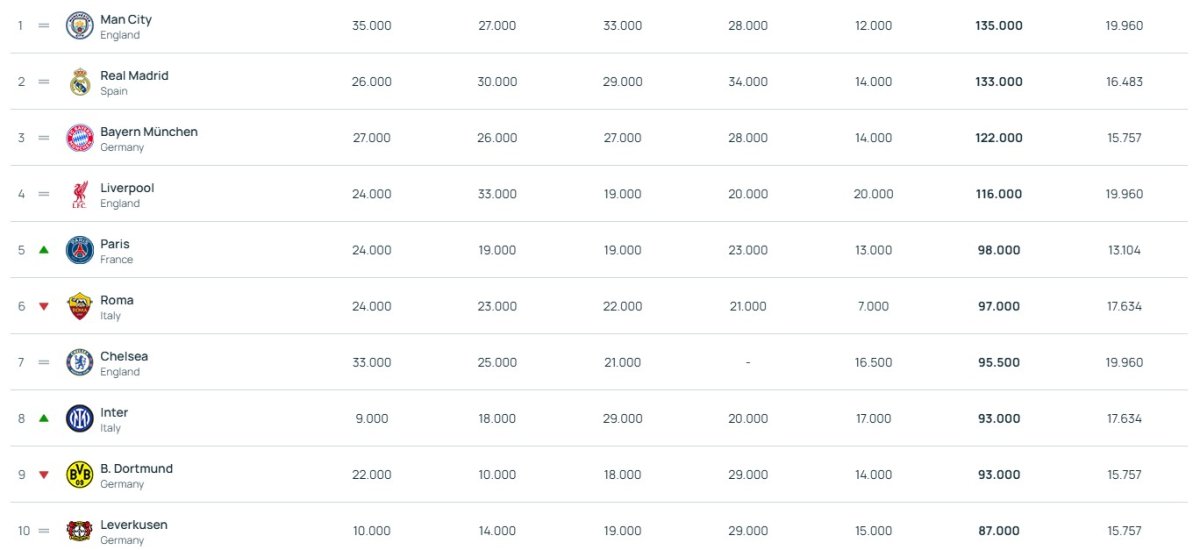Viewport: 1200px width, 550px height.
Task: Click the Bayern München club crest
Action: point(80,138)
